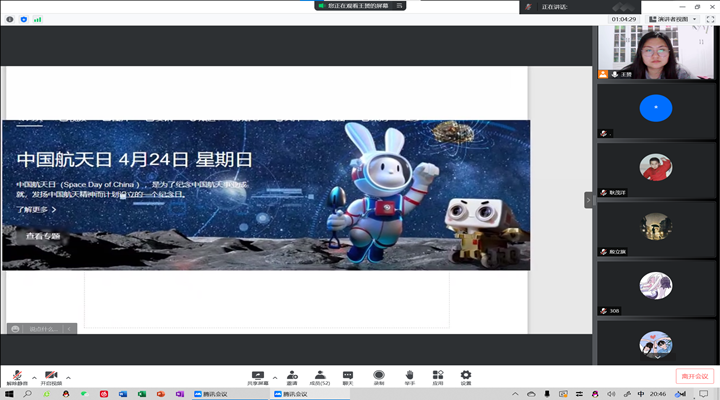The height and width of the screenshot is (400, 720).
Task: Click the network signal strength icon
Action: (x=38, y=19)
